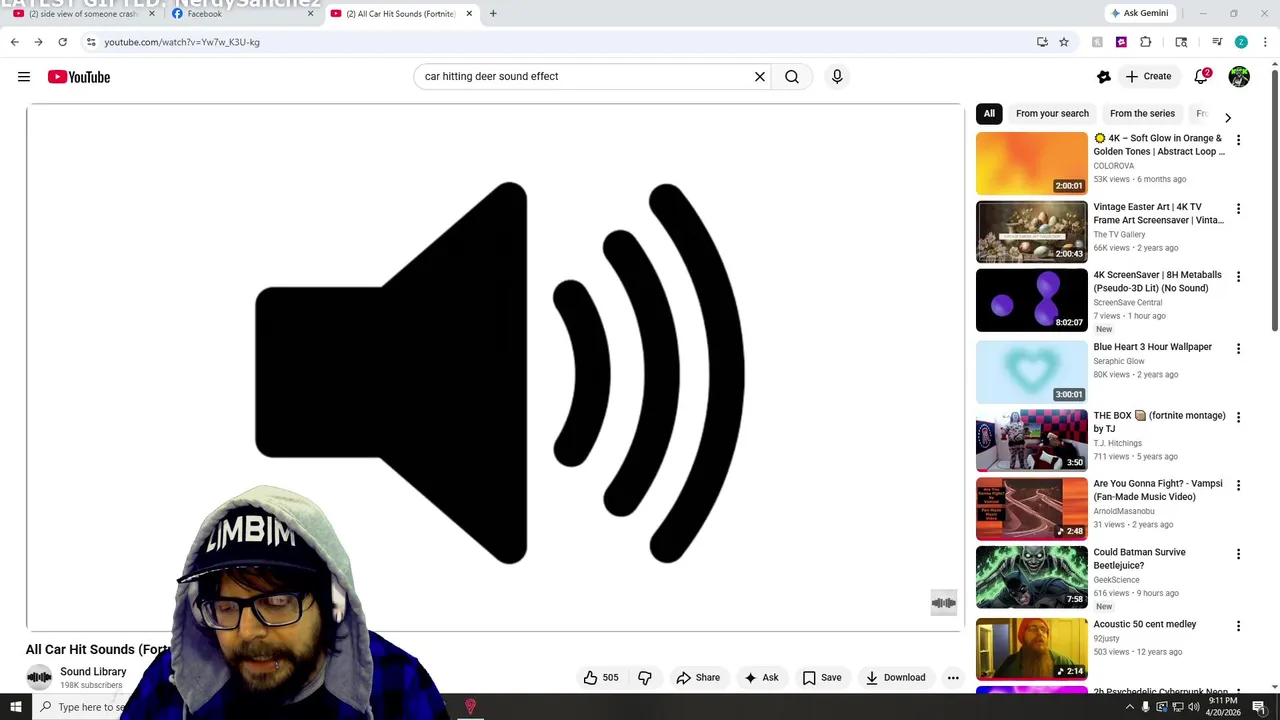Open the YouTube account avatar menu
The height and width of the screenshot is (720, 1280).
(1239, 76)
